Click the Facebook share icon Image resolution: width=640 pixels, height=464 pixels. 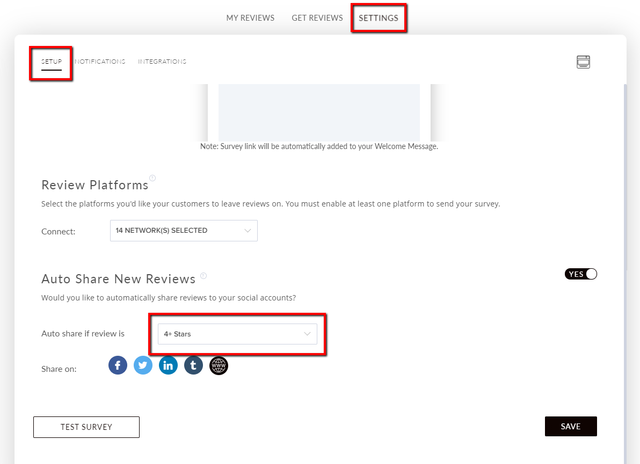pyautogui.click(x=118, y=365)
